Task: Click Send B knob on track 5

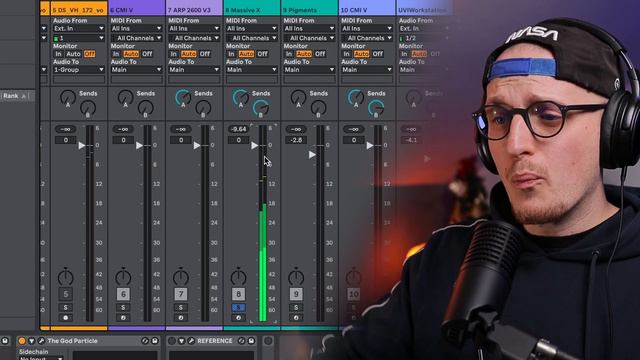Action: [x=88, y=108]
